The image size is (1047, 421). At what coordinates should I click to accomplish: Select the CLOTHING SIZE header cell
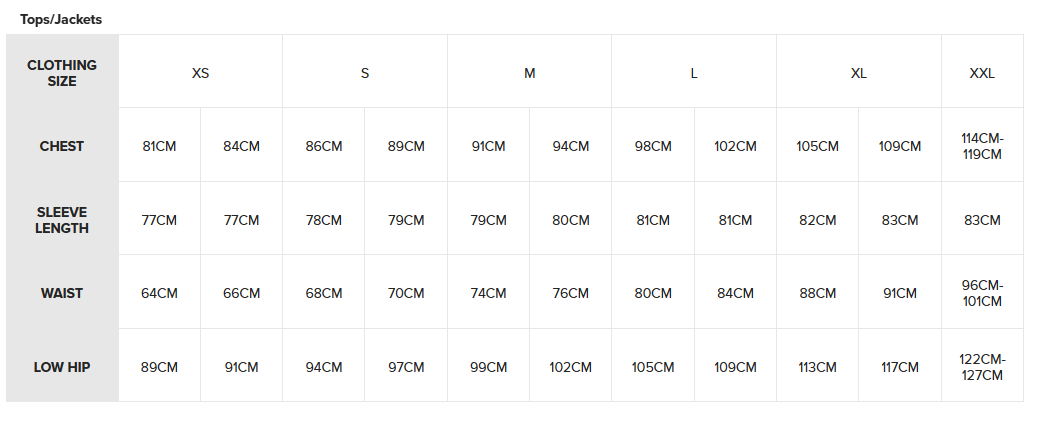point(62,73)
